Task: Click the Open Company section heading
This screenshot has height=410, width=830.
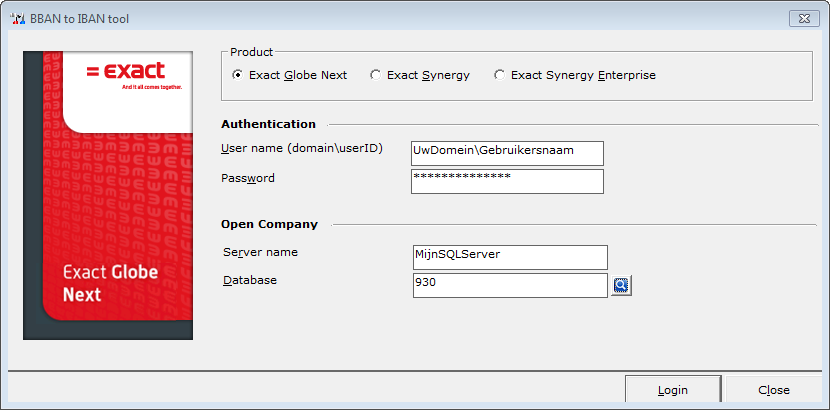Action: pyautogui.click(x=269, y=224)
